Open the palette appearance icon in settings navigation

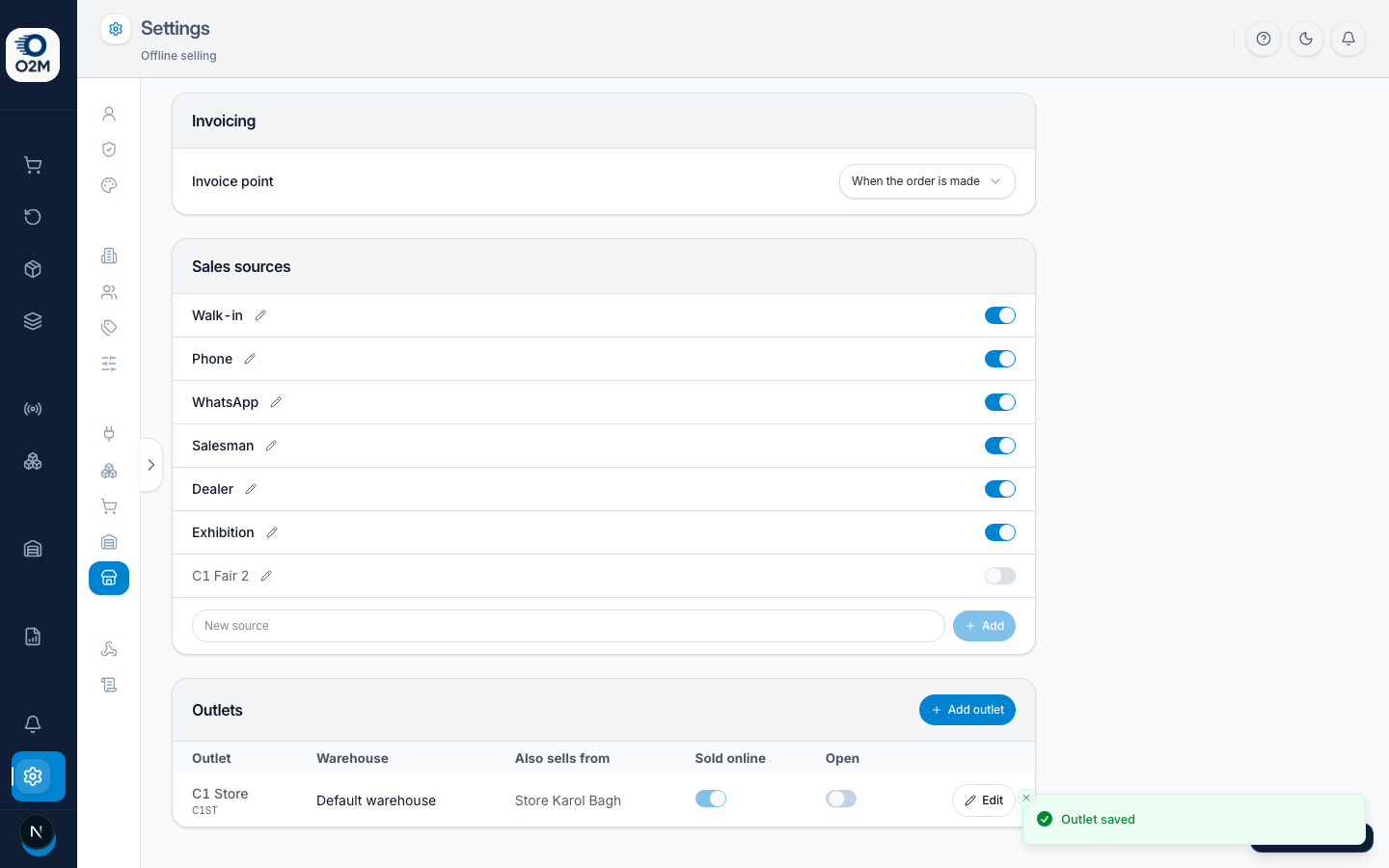(109, 185)
